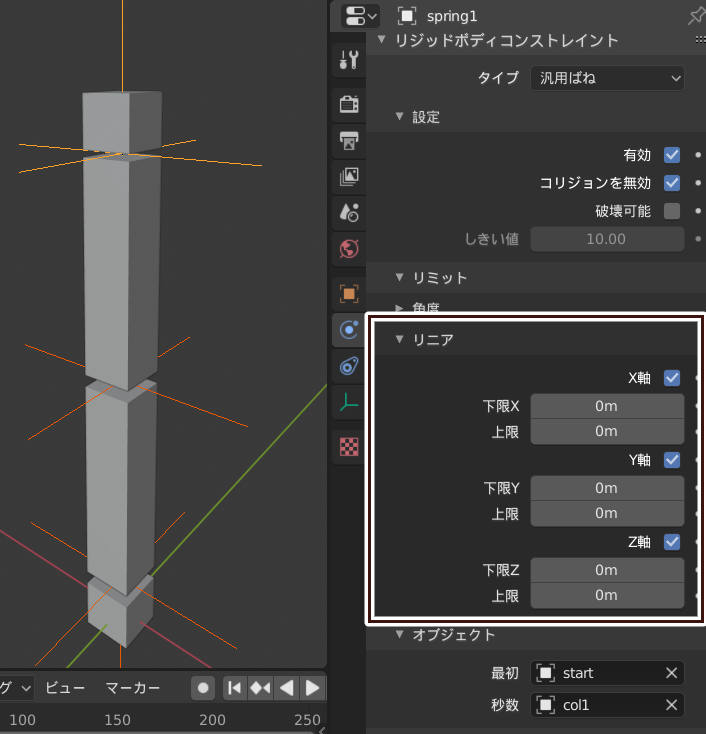Play animation in reverse
This screenshot has width=706, height=734.
pos(286,688)
